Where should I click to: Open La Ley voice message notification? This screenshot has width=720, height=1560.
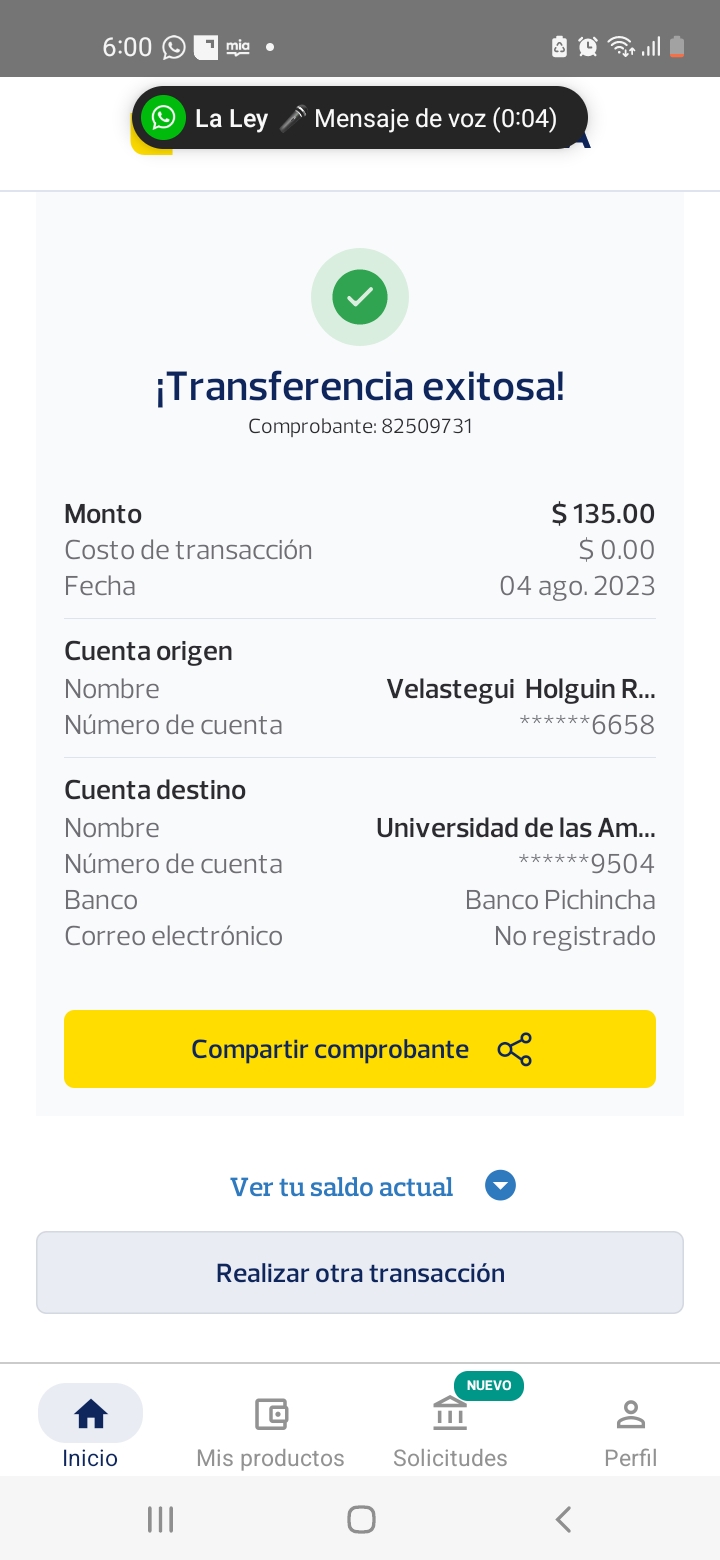click(375, 119)
